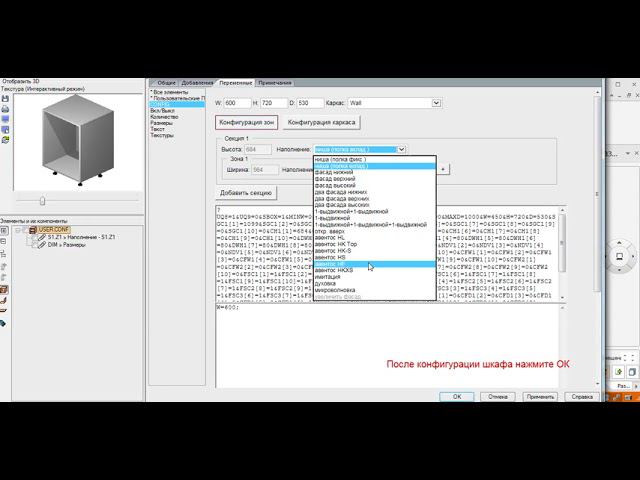
Task: Click the cabinet icon next to USER CONF
Action: [x=33, y=230]
